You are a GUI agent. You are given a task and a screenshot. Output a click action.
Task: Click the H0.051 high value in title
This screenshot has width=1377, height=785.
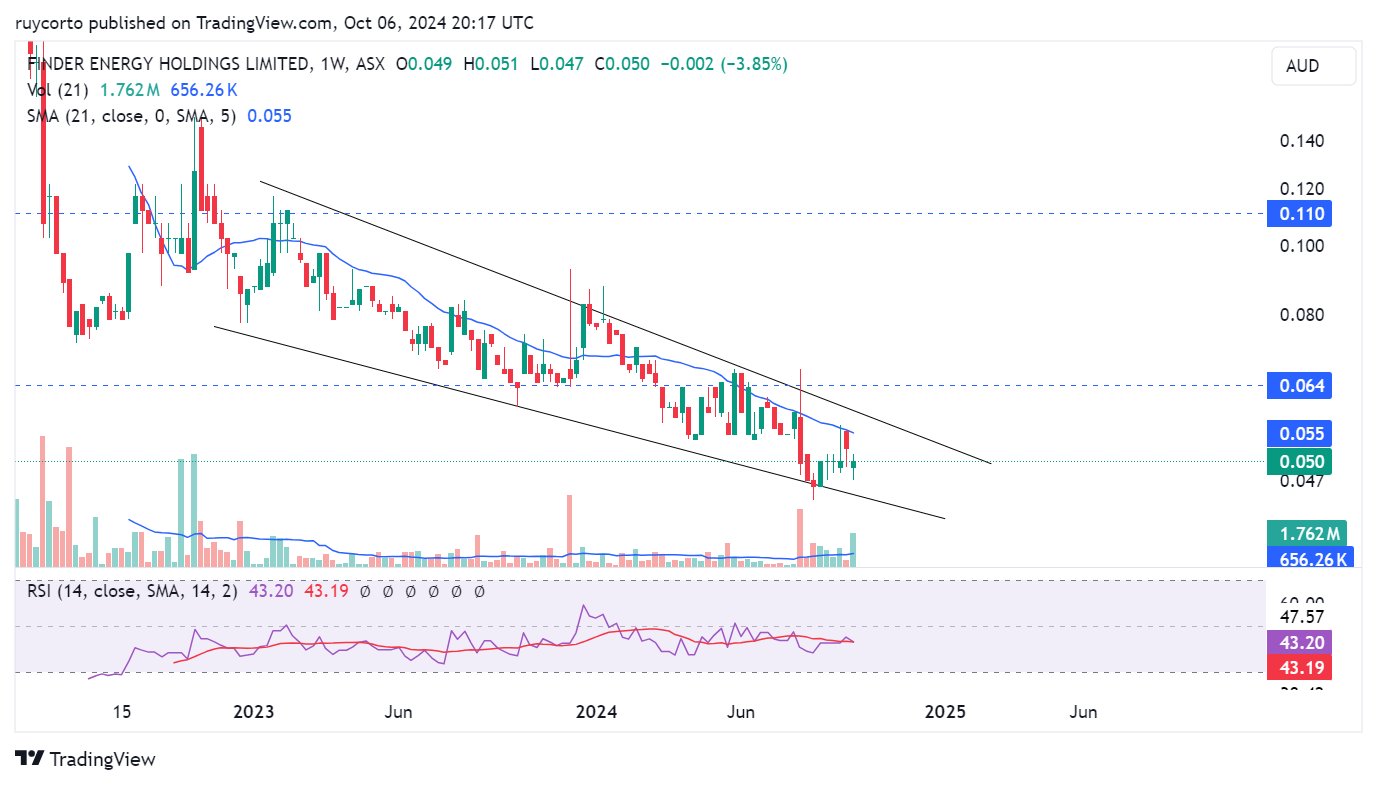point(490,64)
